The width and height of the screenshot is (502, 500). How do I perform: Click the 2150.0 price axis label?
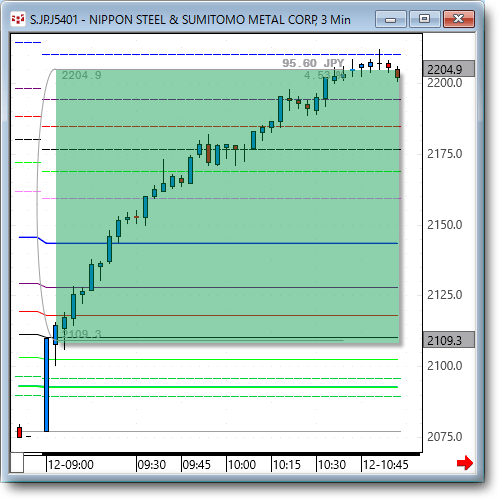(445, 225)
